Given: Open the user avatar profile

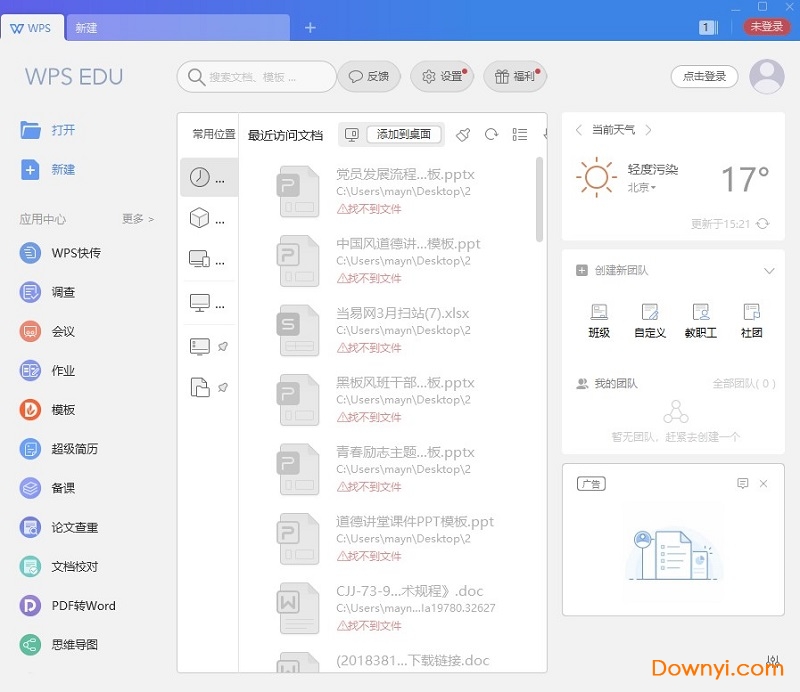Looking at the screenshot, I should coord(766,77).
